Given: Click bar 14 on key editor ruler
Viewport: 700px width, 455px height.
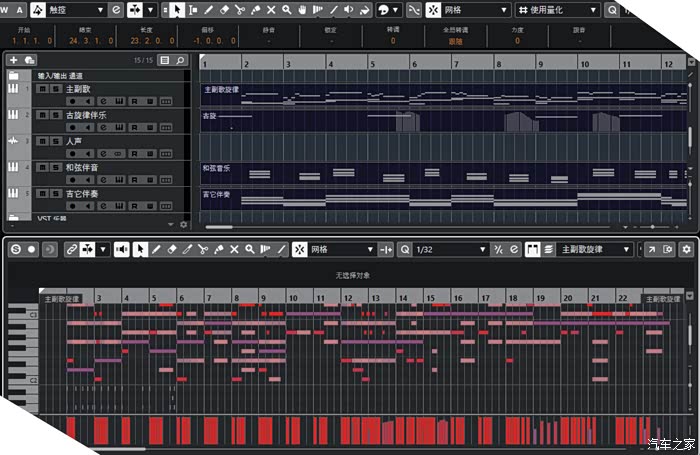Looking at the screenshot, I should coord(402,298).
